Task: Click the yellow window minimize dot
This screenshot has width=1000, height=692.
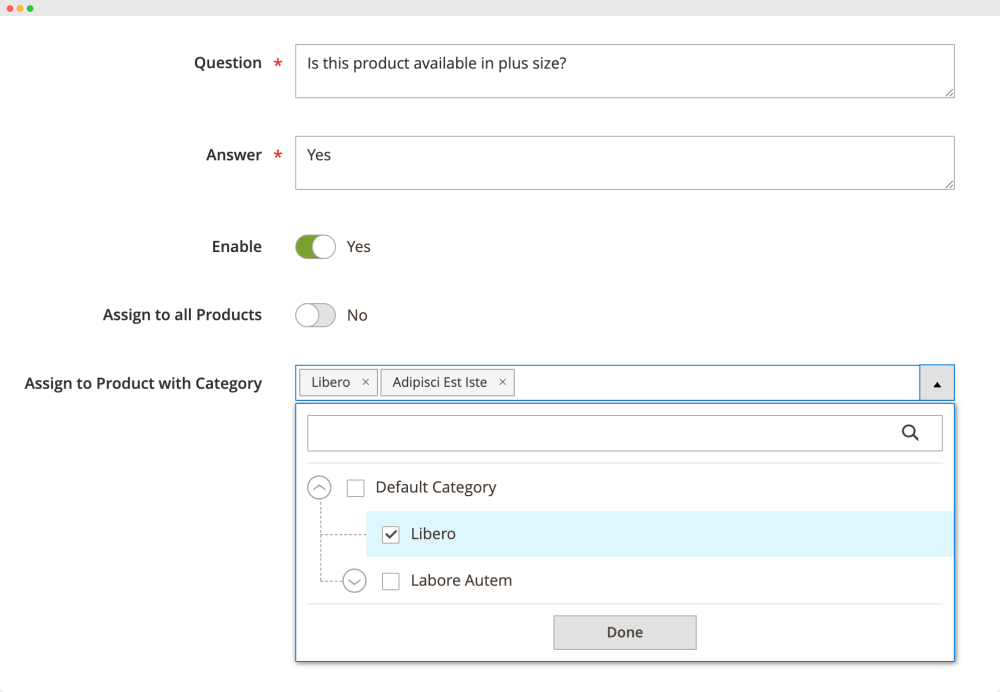Action: tap(20, 8)
